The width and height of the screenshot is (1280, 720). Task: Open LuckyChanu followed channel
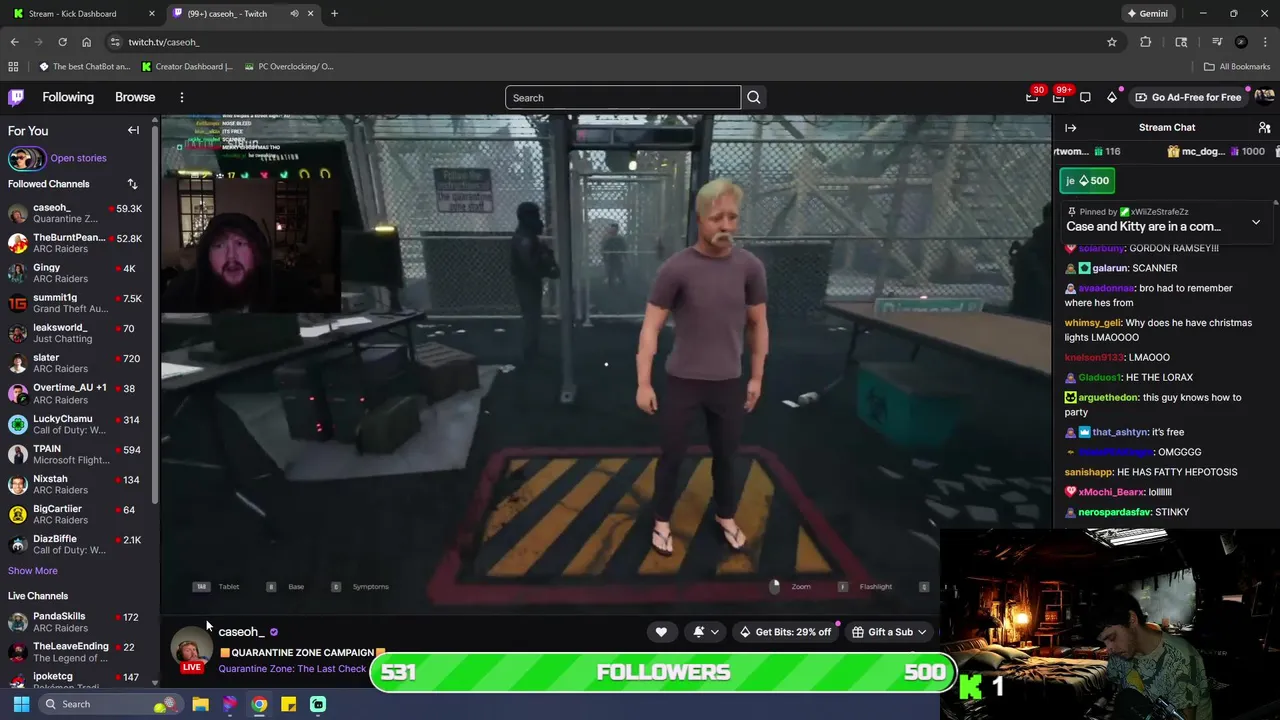coord(78,424)
